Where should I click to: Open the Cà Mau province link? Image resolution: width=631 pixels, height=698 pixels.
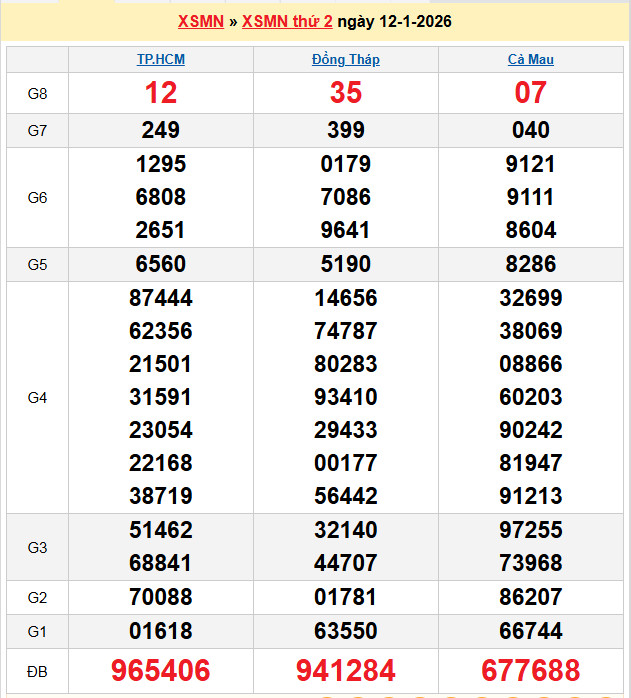pos(530,59)
